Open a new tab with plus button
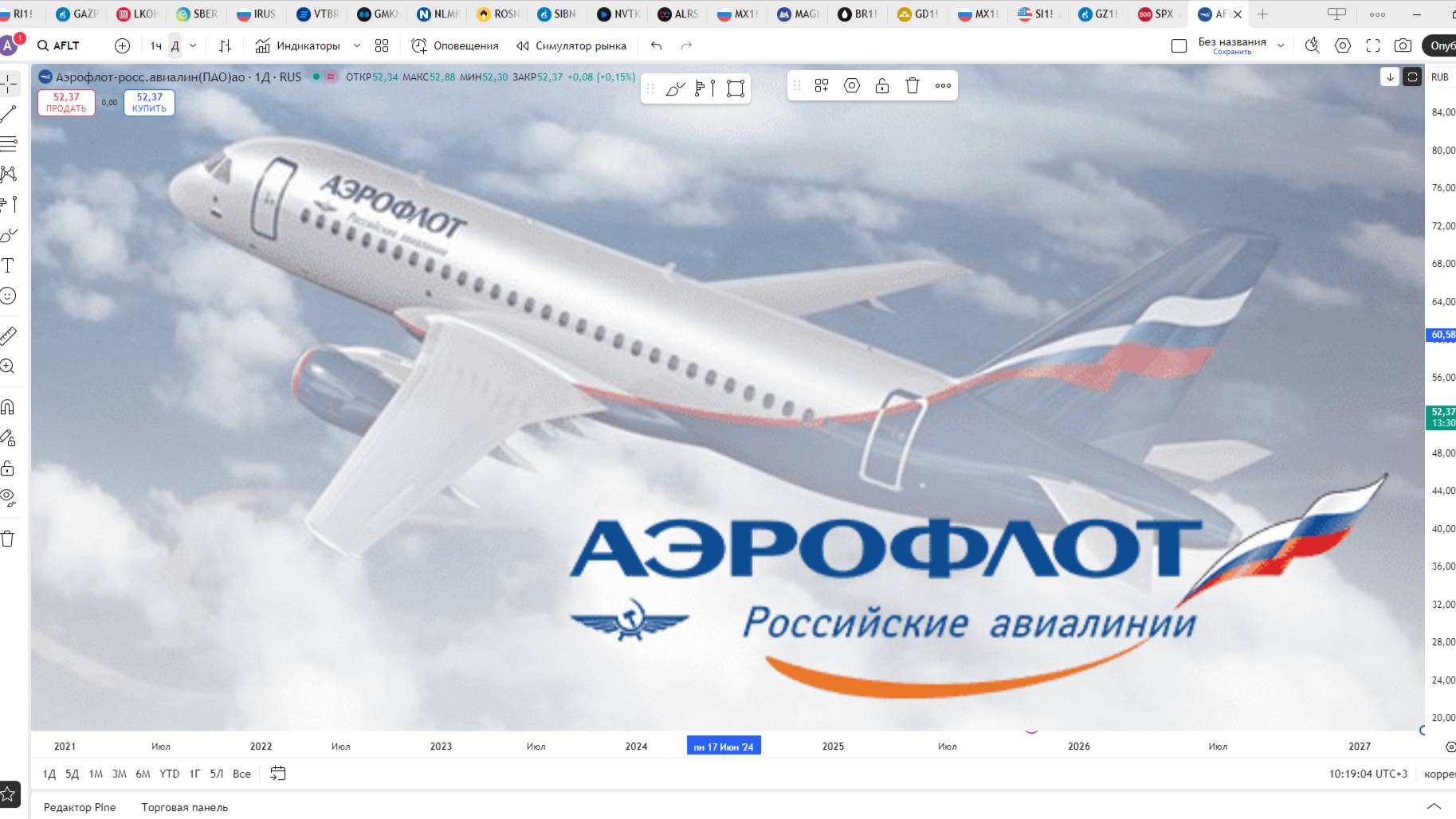1456x819 pixels. coord(1262,14)
